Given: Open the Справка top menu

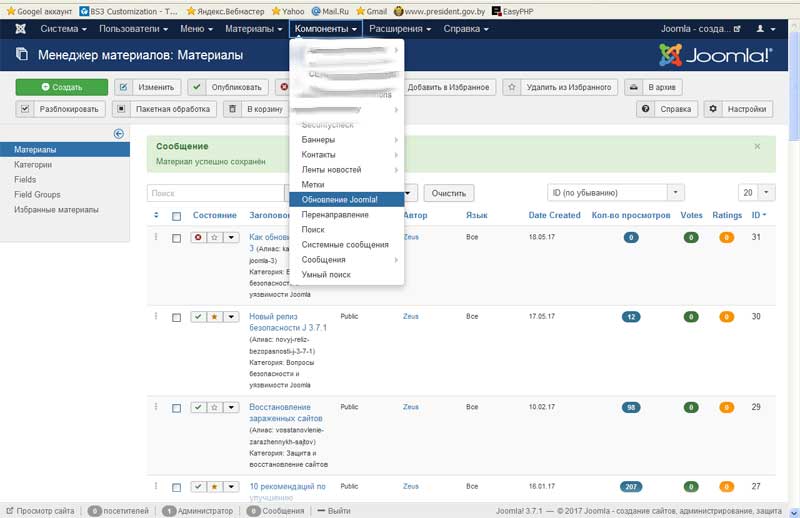Looking at the screenshot, I should click(465, 29).
